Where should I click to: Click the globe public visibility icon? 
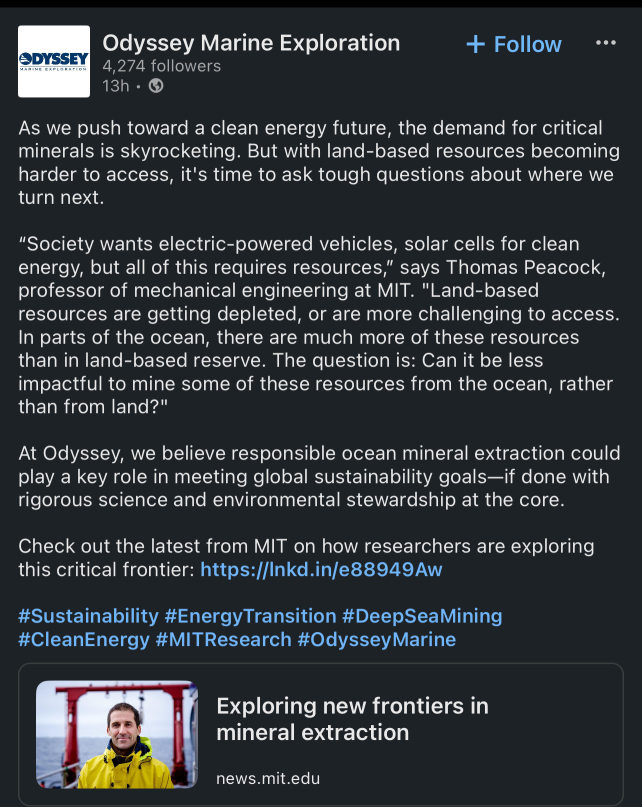[156, 86]
